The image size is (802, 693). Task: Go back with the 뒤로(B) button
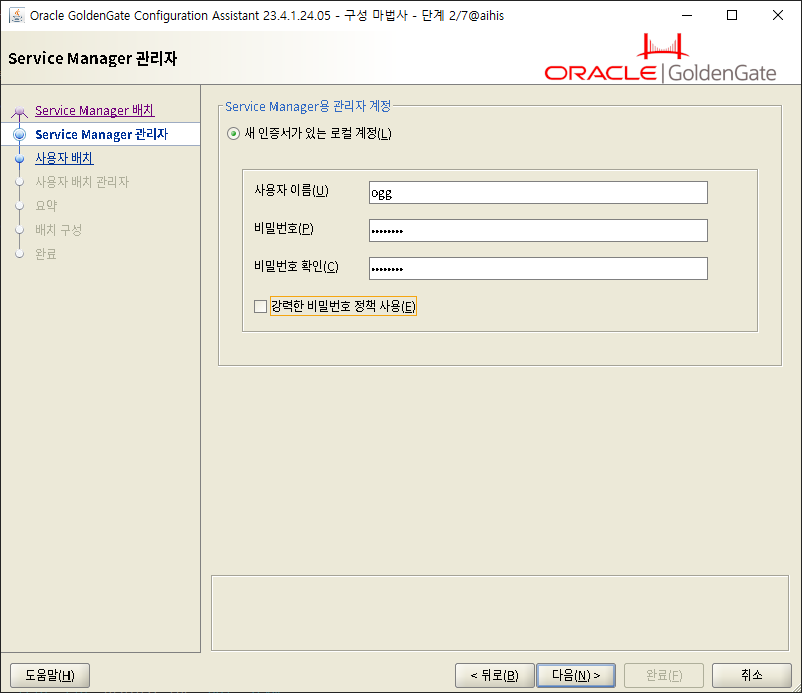pyautogui.click(x=495, y=676)
